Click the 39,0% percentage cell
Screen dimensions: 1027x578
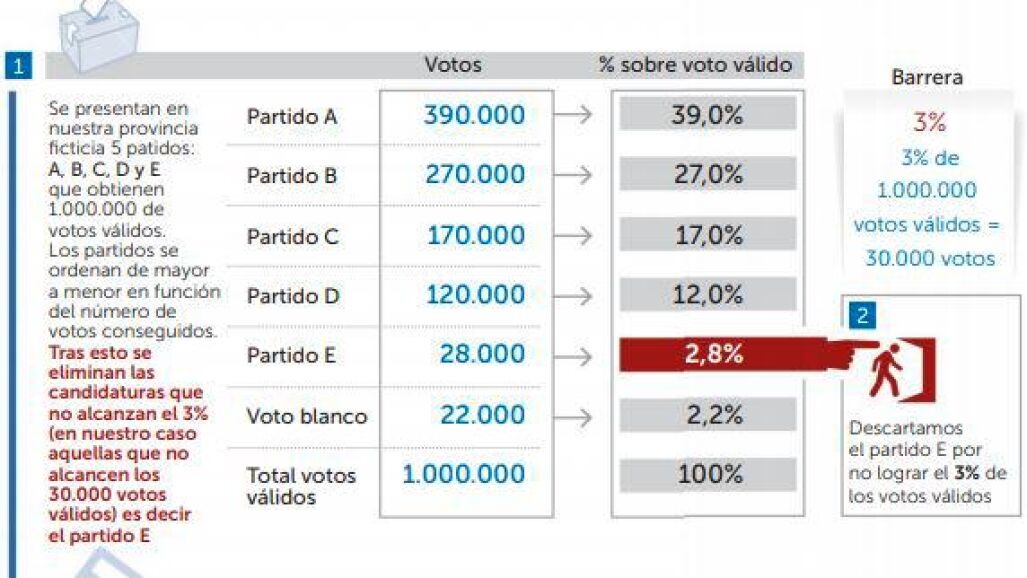pos(707,115)
